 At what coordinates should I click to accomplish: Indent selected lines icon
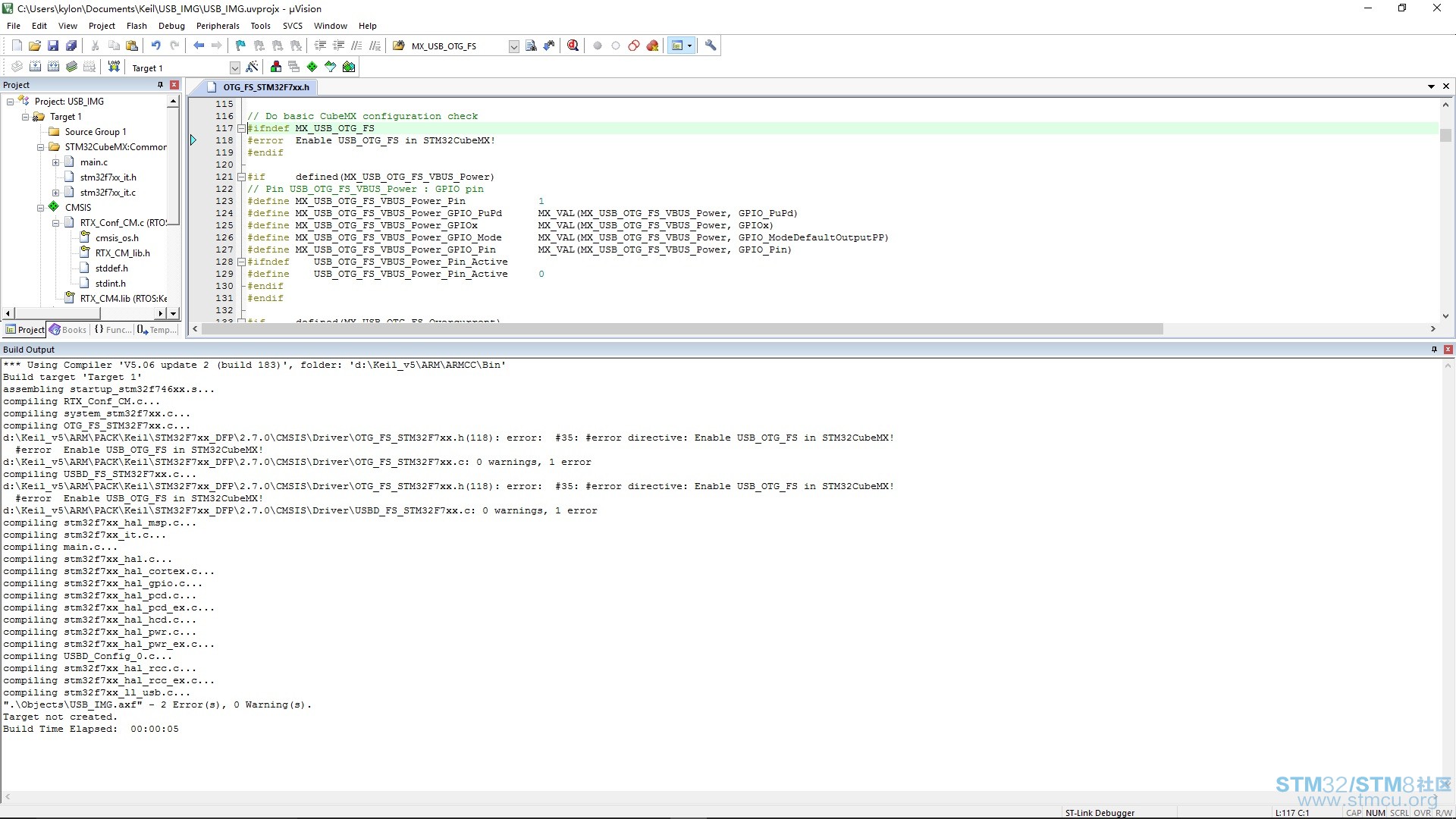click(320, 45)
